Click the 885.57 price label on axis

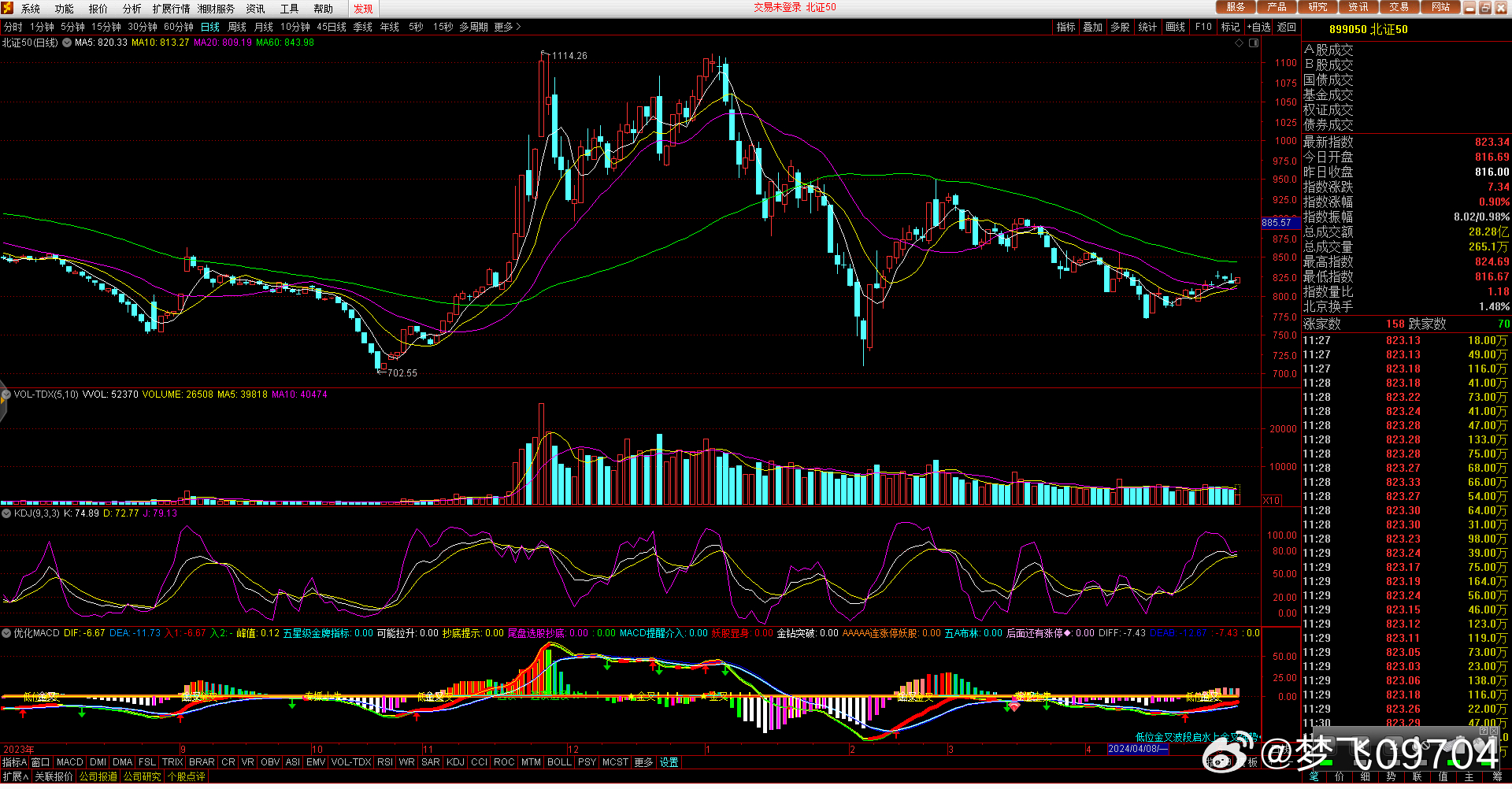tap(1277, 223)
